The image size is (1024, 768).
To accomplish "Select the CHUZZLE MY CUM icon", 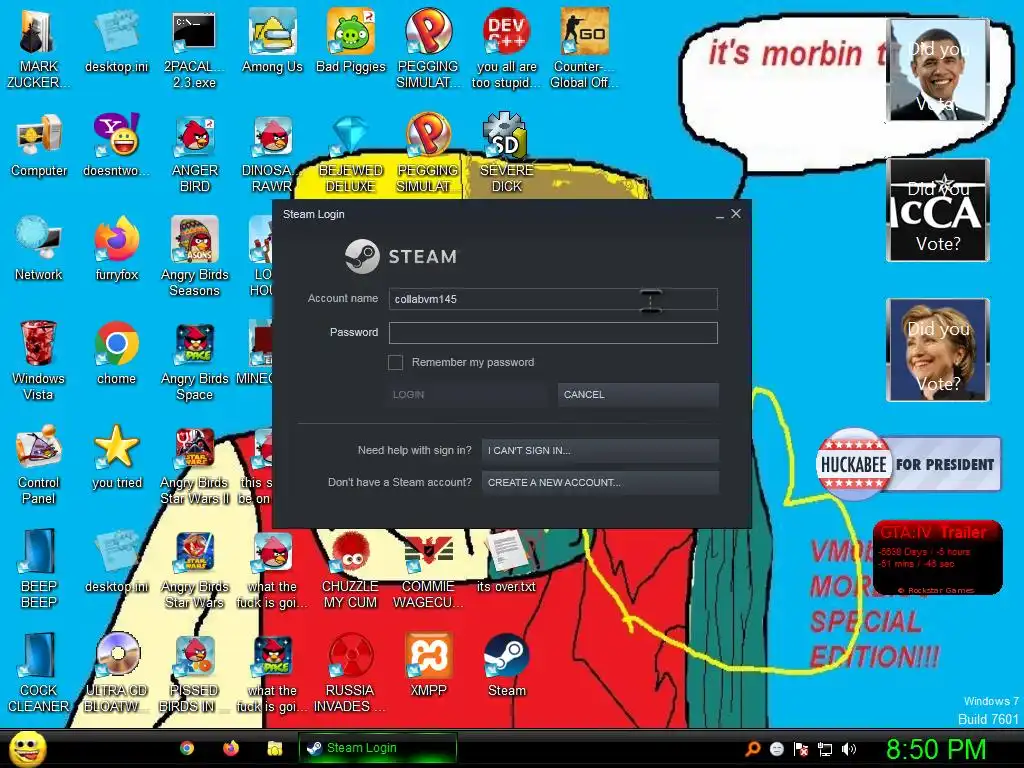I will (350, 569).
